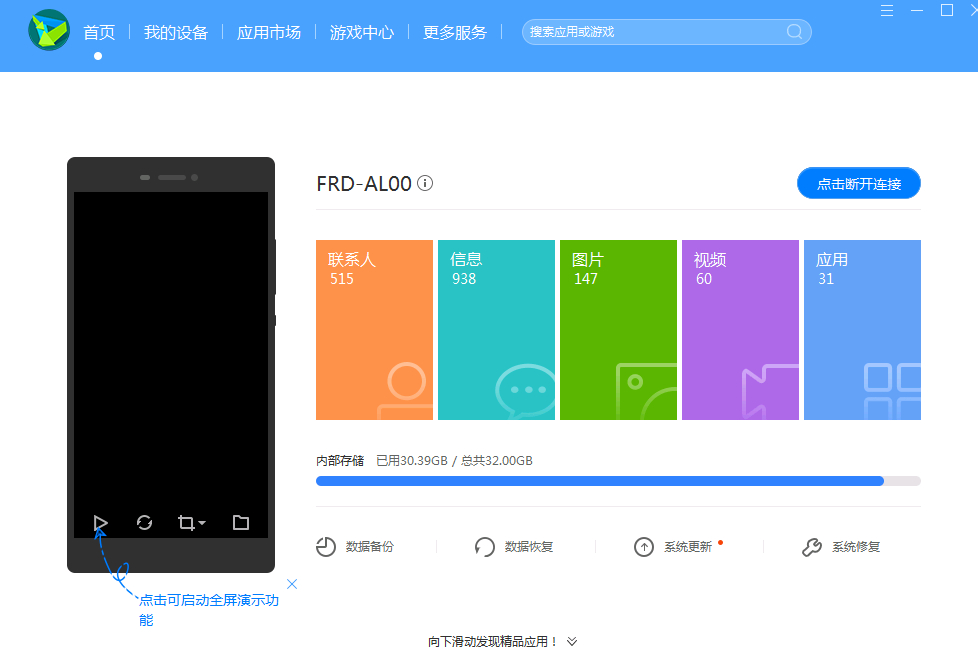Click 已用30.39GB / 总共32.00GB text
Image resolution: width=978 pixels, height=658 pixels.
pyautogui.click(x=455, y=461)
